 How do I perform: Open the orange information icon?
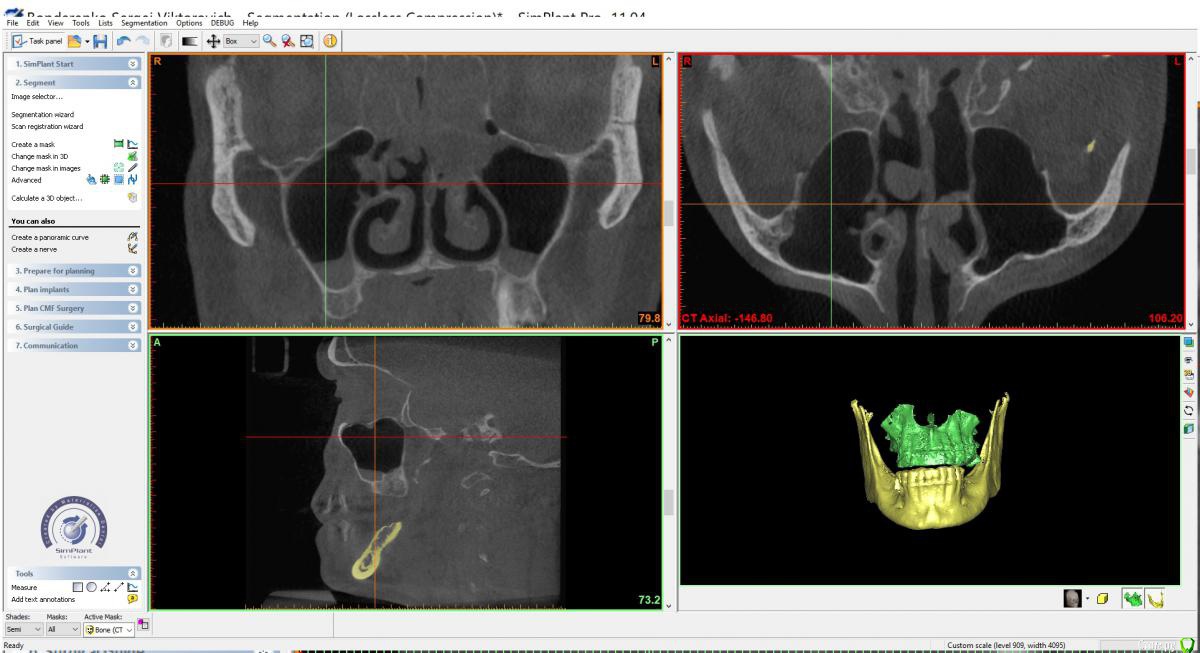tap(329, 41)
